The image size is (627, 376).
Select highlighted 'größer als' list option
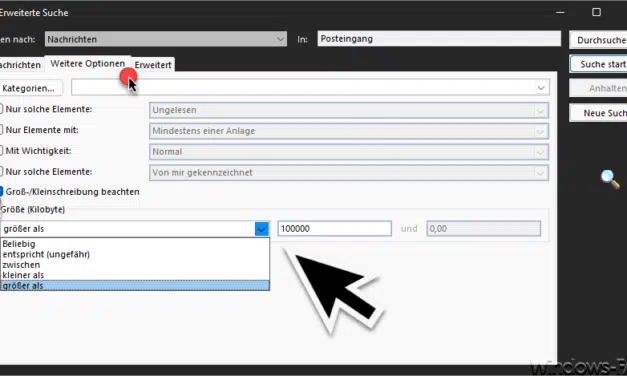(135, 286)
